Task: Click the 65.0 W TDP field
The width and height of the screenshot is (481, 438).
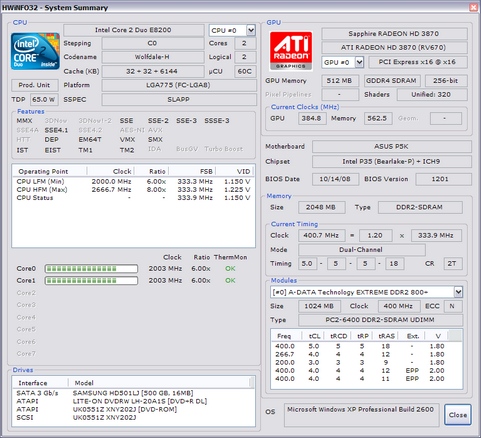Action: [44, 99]
